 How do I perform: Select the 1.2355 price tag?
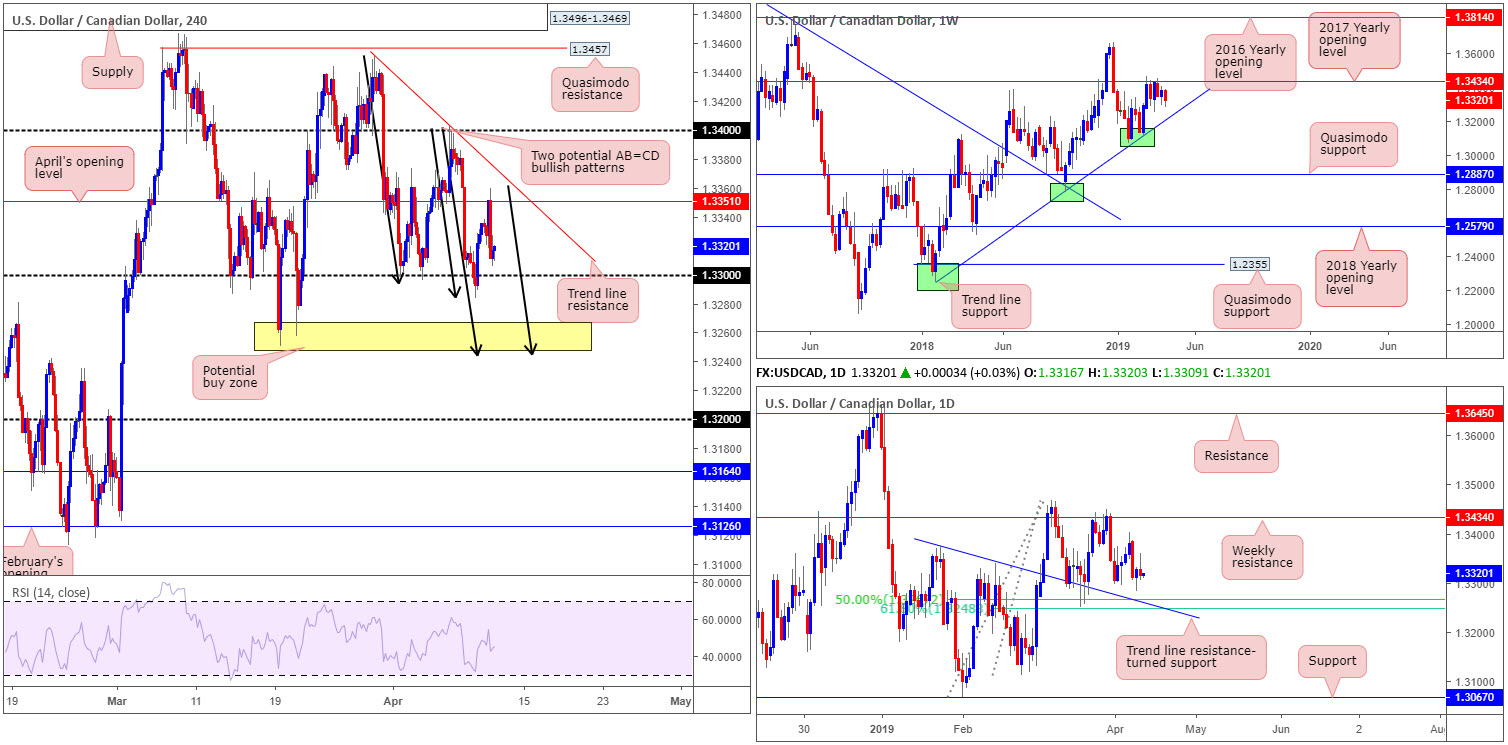click(x=1252, y=265)
